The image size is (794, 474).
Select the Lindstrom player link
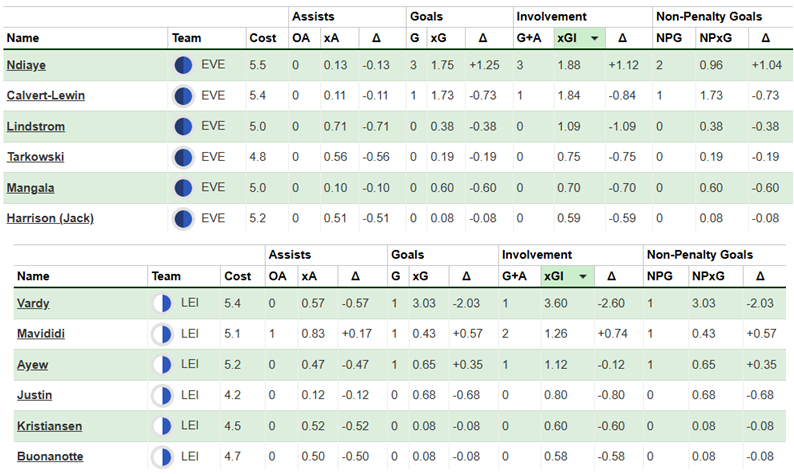pyautogui.click(x=35, y=126)
